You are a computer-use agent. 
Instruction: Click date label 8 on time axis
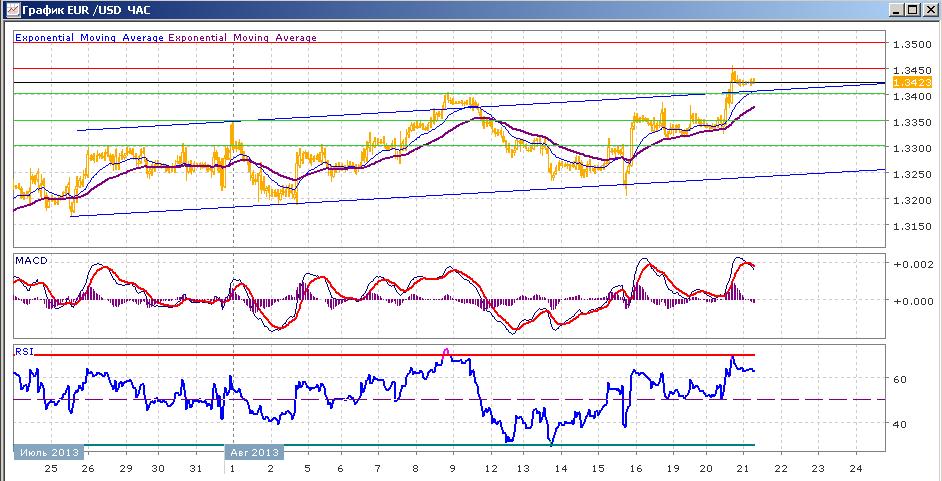[415, 468]
